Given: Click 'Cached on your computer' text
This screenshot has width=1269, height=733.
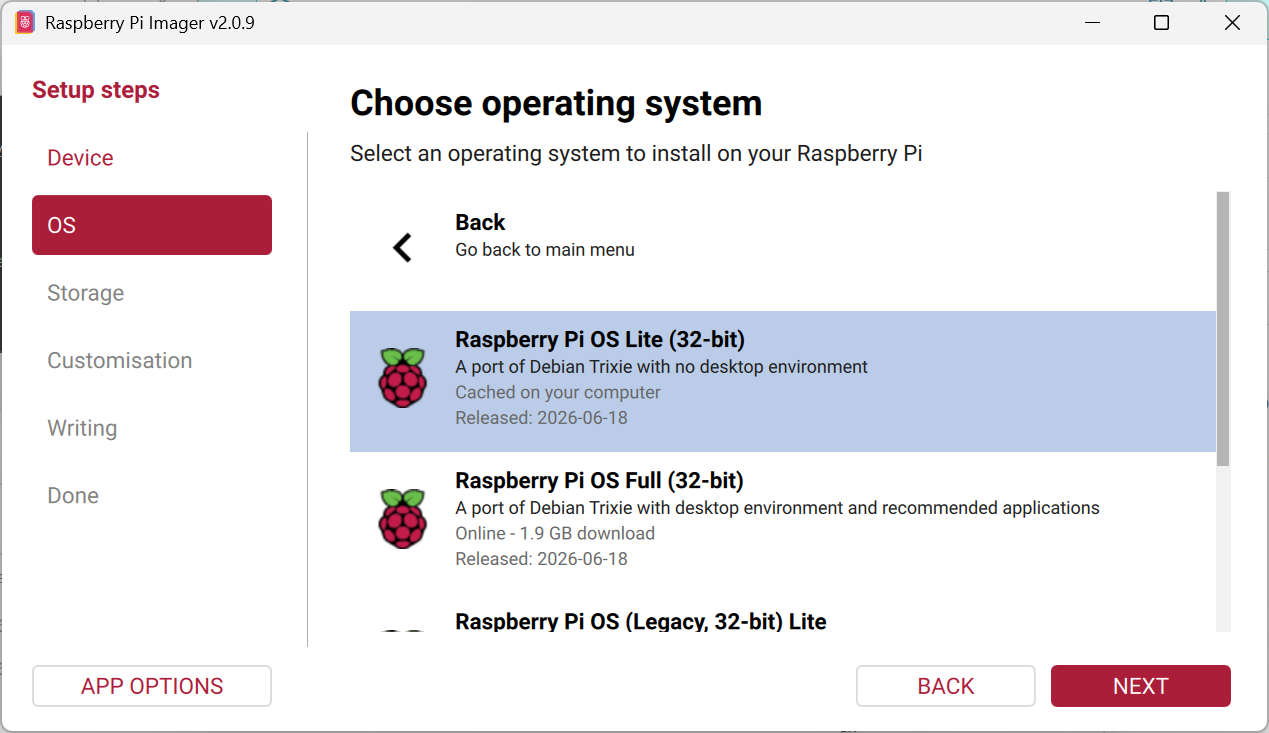Looking at the screenshot, I should click(x=558, y=392).
